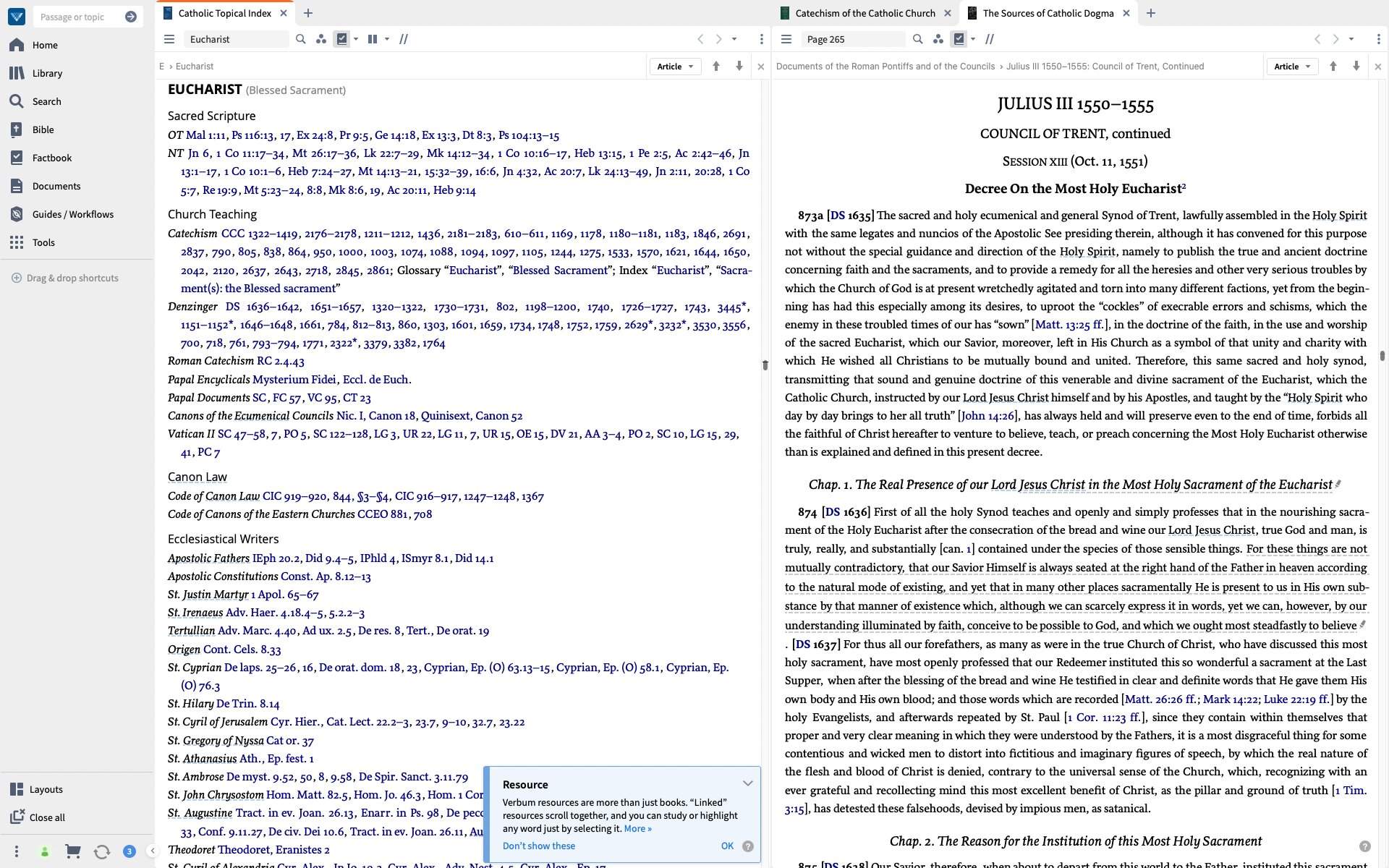Click Don't show these link
This screenshot has width=1389, height=868.
(x=539, y=846)
